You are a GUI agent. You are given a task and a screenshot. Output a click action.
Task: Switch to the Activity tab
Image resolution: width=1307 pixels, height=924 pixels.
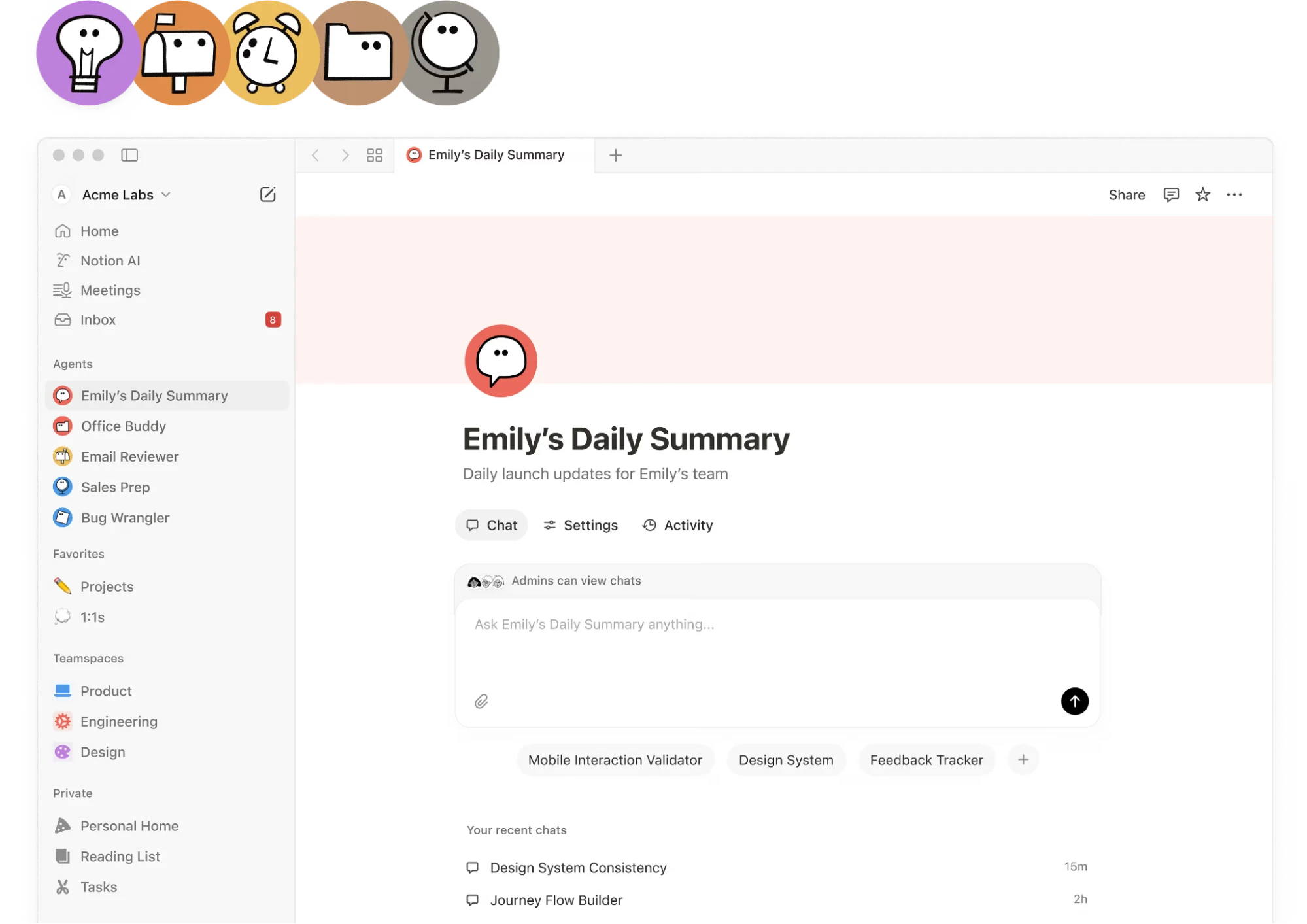(x=677, y=524)
